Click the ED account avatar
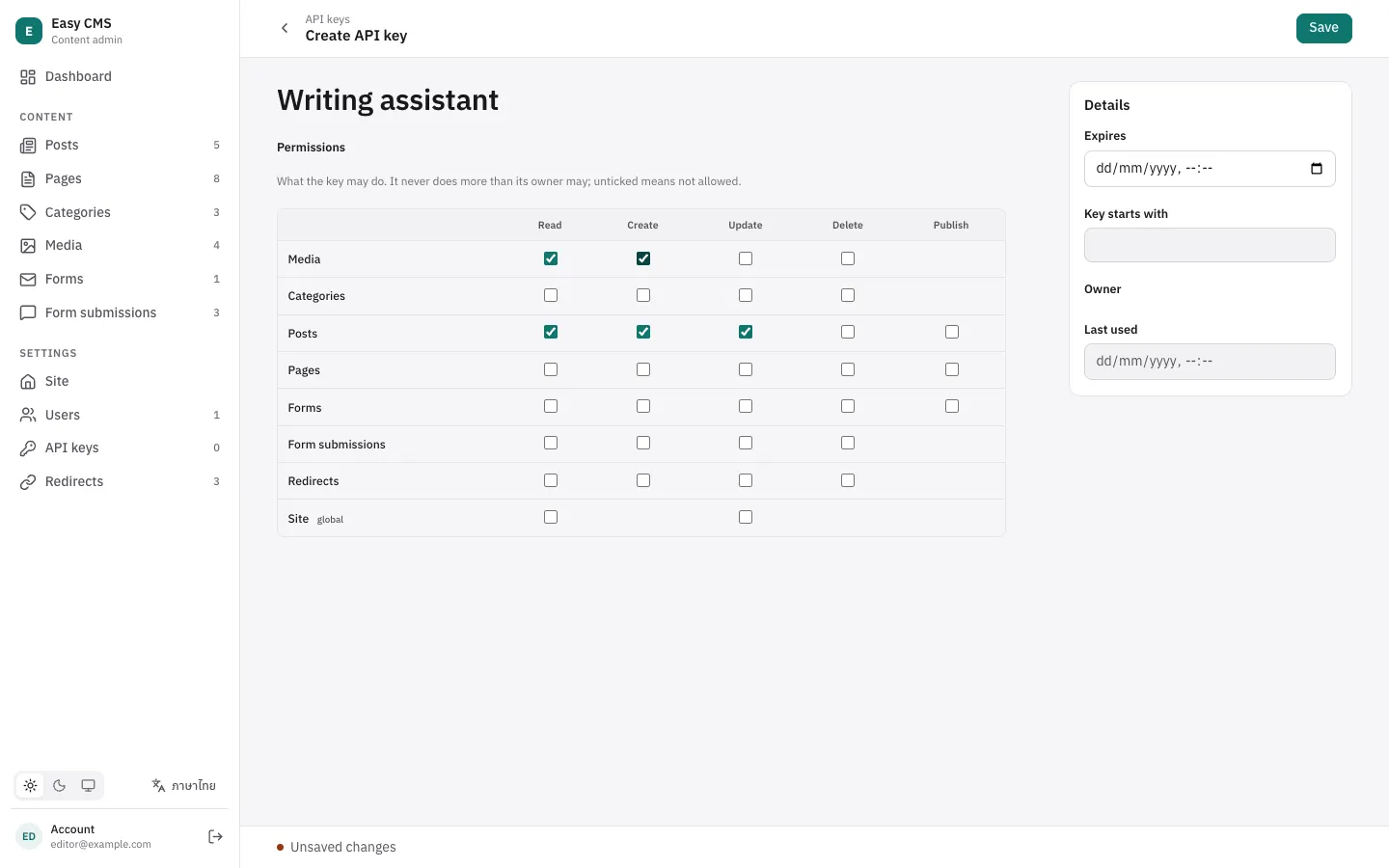1389x868 pixels. click(29, 837)
